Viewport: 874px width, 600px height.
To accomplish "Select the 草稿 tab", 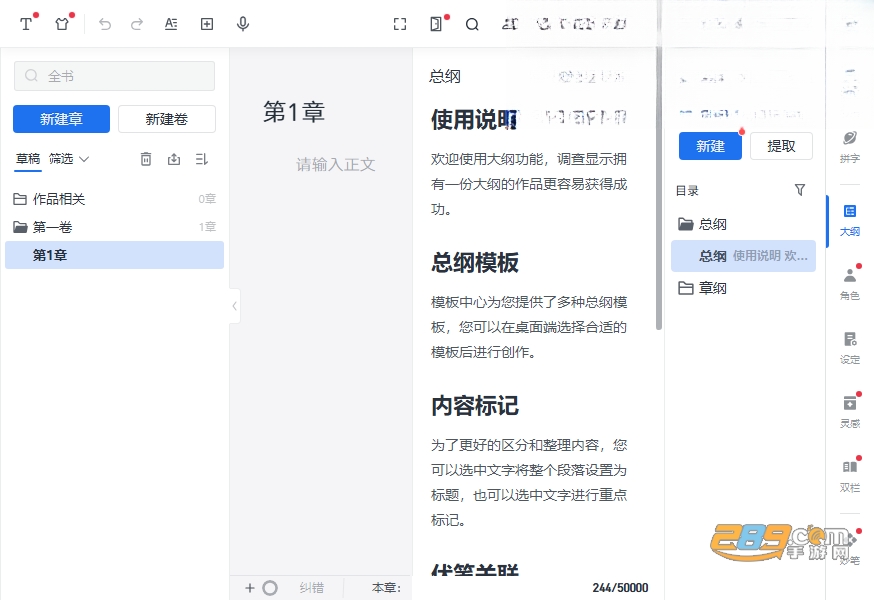I will [x=28, y=159].
